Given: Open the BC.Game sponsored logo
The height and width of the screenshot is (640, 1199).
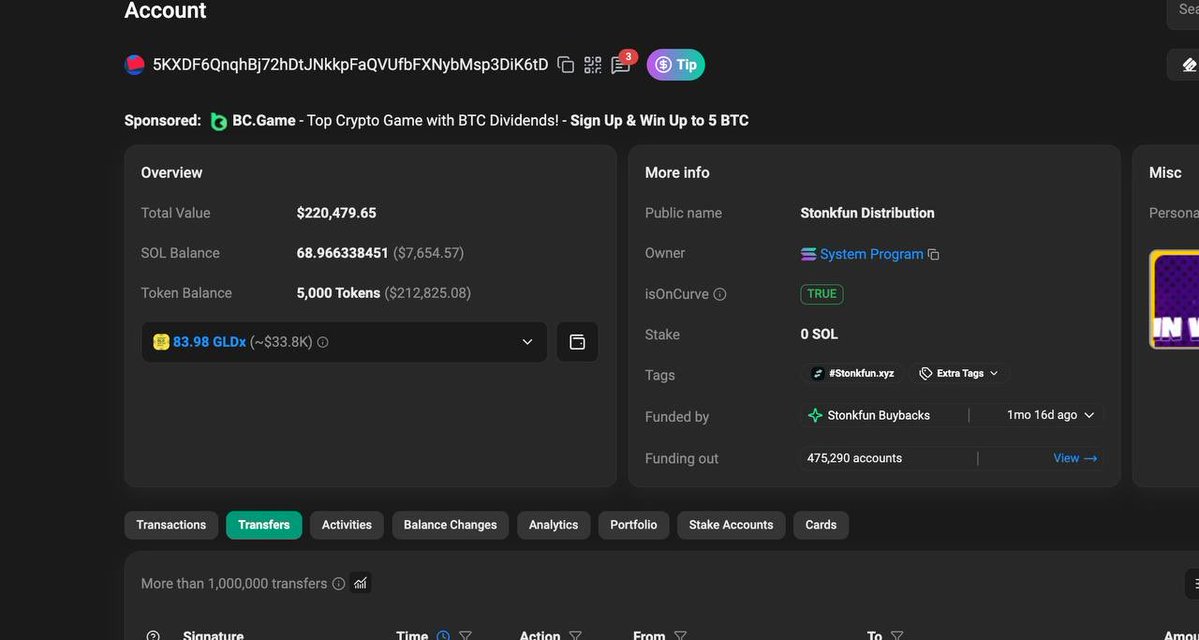Looking at the screenshot, I should [219, 121].
